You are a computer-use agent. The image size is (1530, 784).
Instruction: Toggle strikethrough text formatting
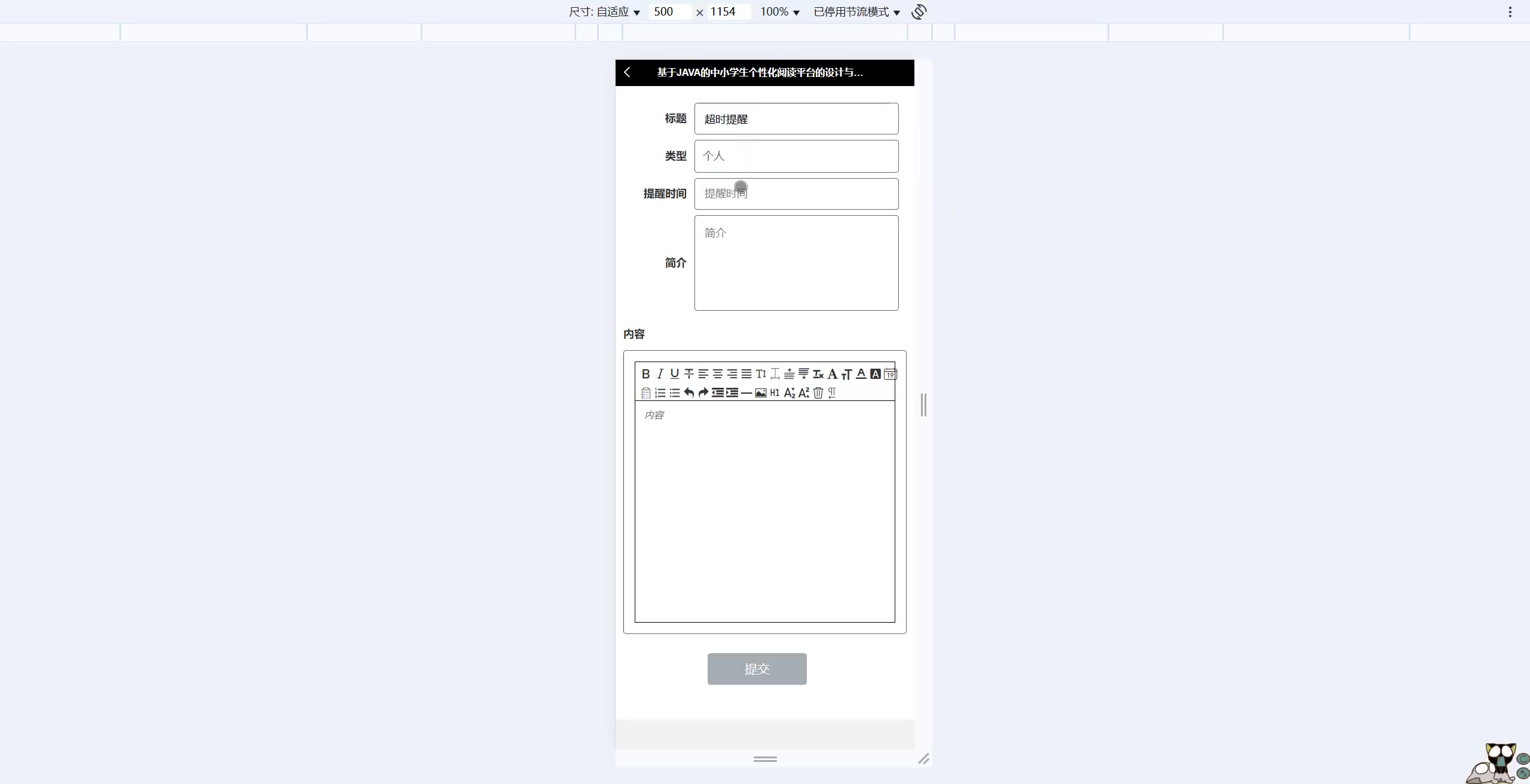point(688,374)
